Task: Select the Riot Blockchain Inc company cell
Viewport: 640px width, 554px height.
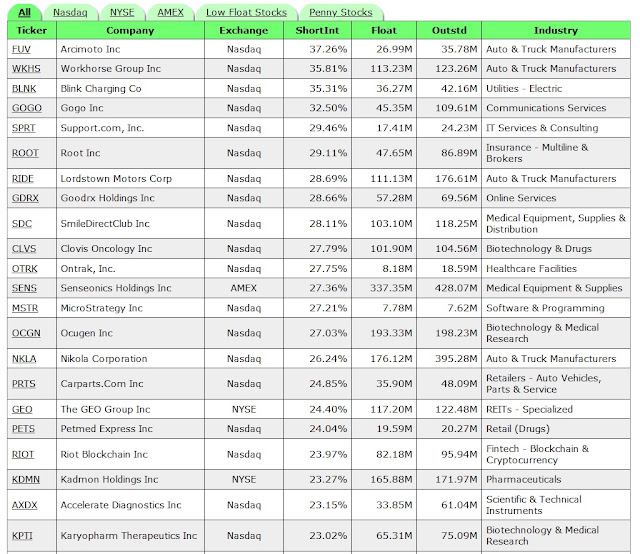Action: [x=130, y=454]
